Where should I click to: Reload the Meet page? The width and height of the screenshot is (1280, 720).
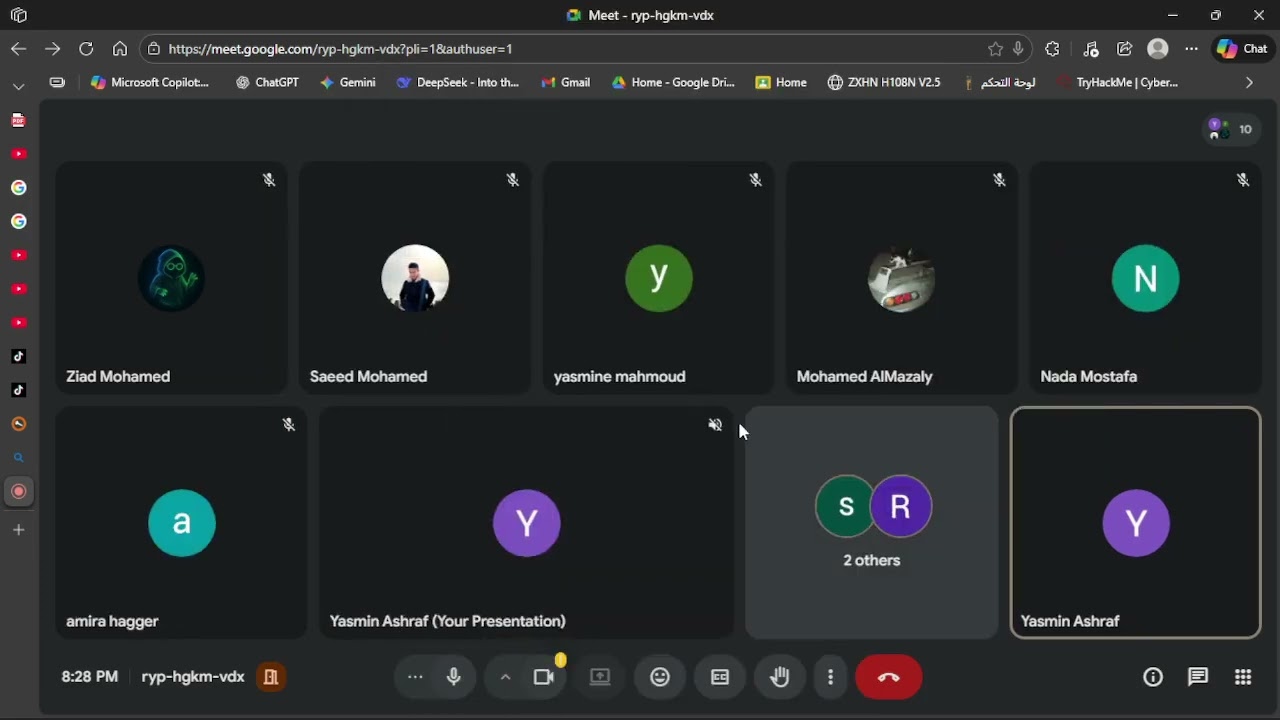(x=86, y=48)
